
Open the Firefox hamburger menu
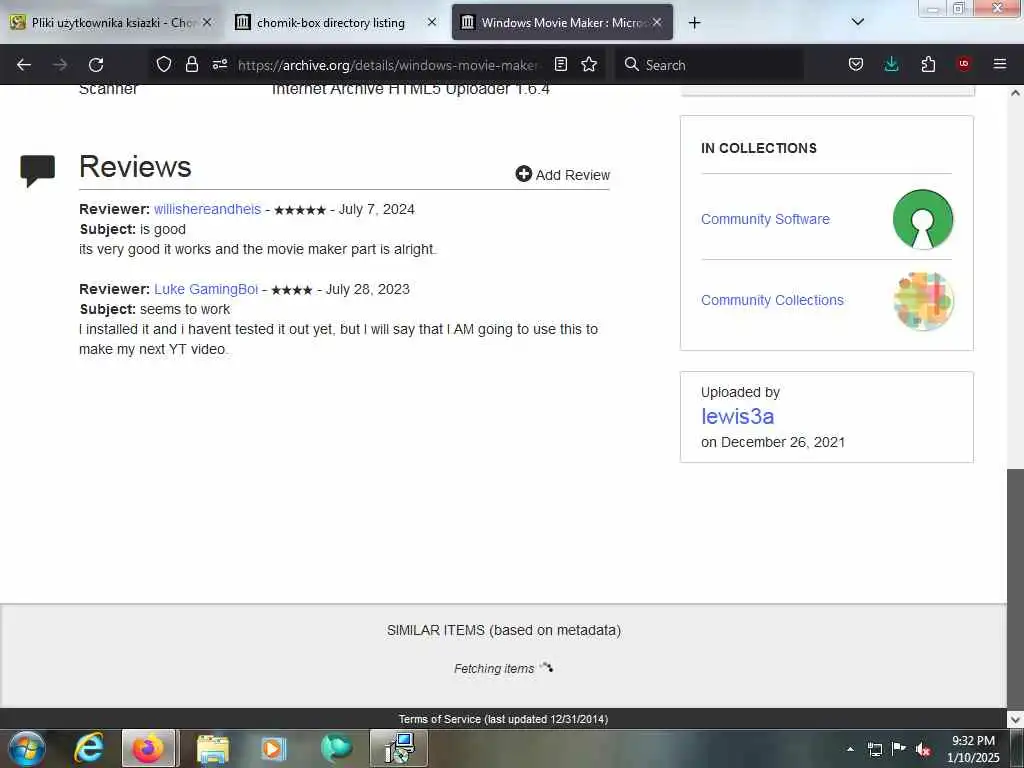click(999, 64)
